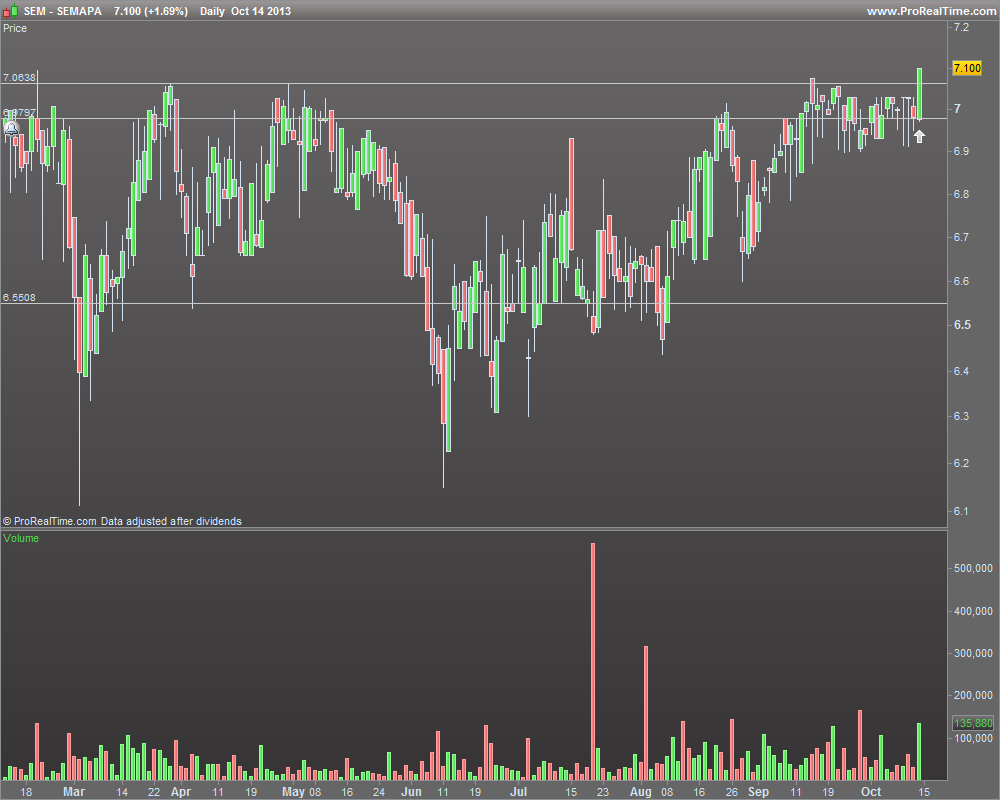Image resolution: width=1000 pixels, height=800 pixels.
Task: Click the Jun label on time axis
Action: [x=411, y=792]
